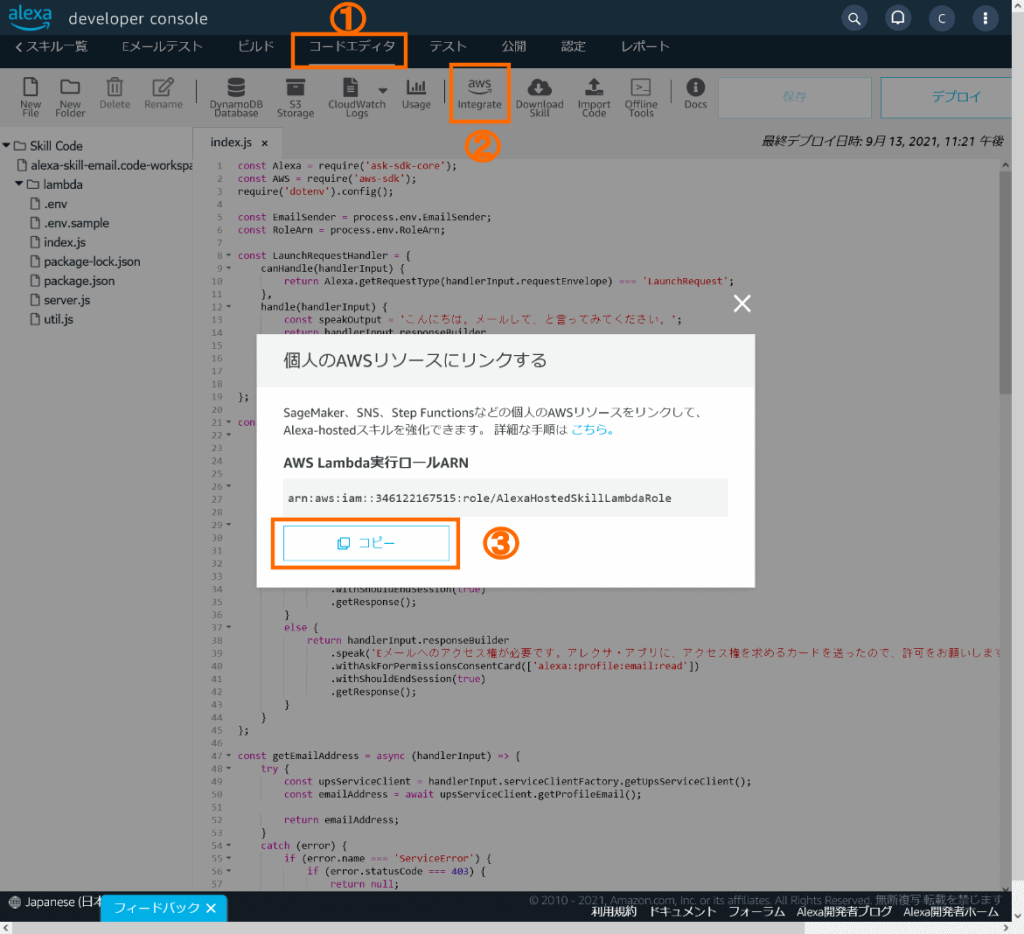Switch to the 認定 tab
The width and height of the screenshot is (1024, 934).
click(x=573, y=46)
